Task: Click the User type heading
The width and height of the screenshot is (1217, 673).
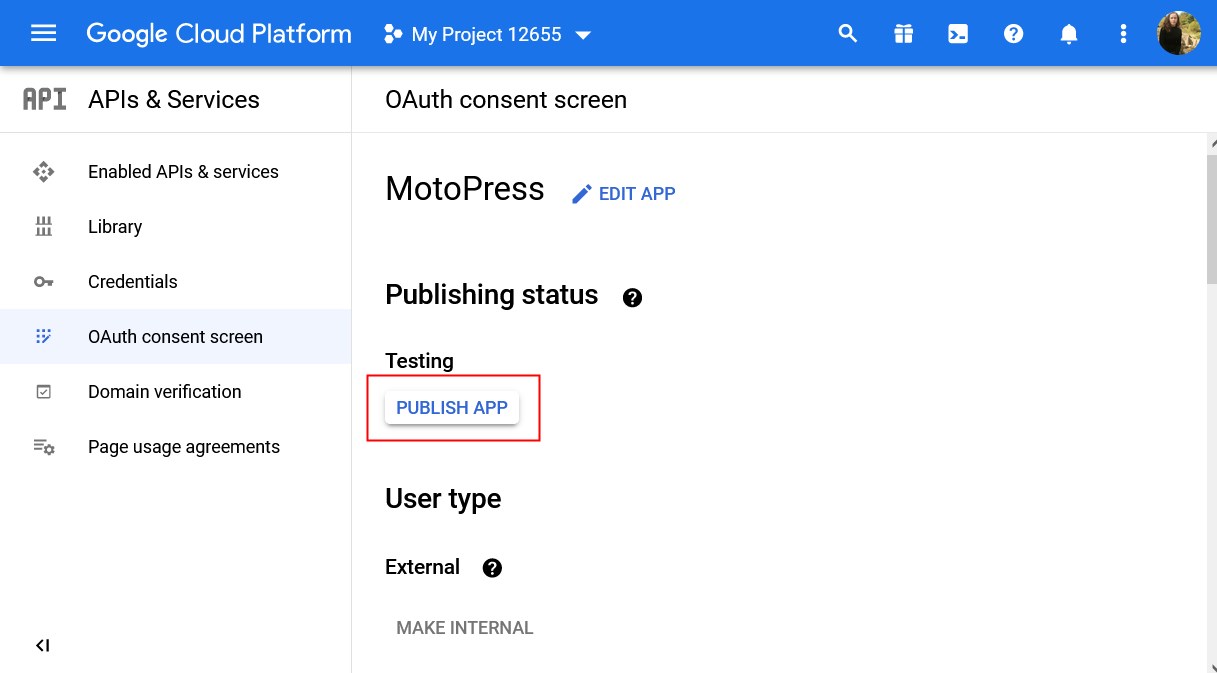Action: (443, 499)
